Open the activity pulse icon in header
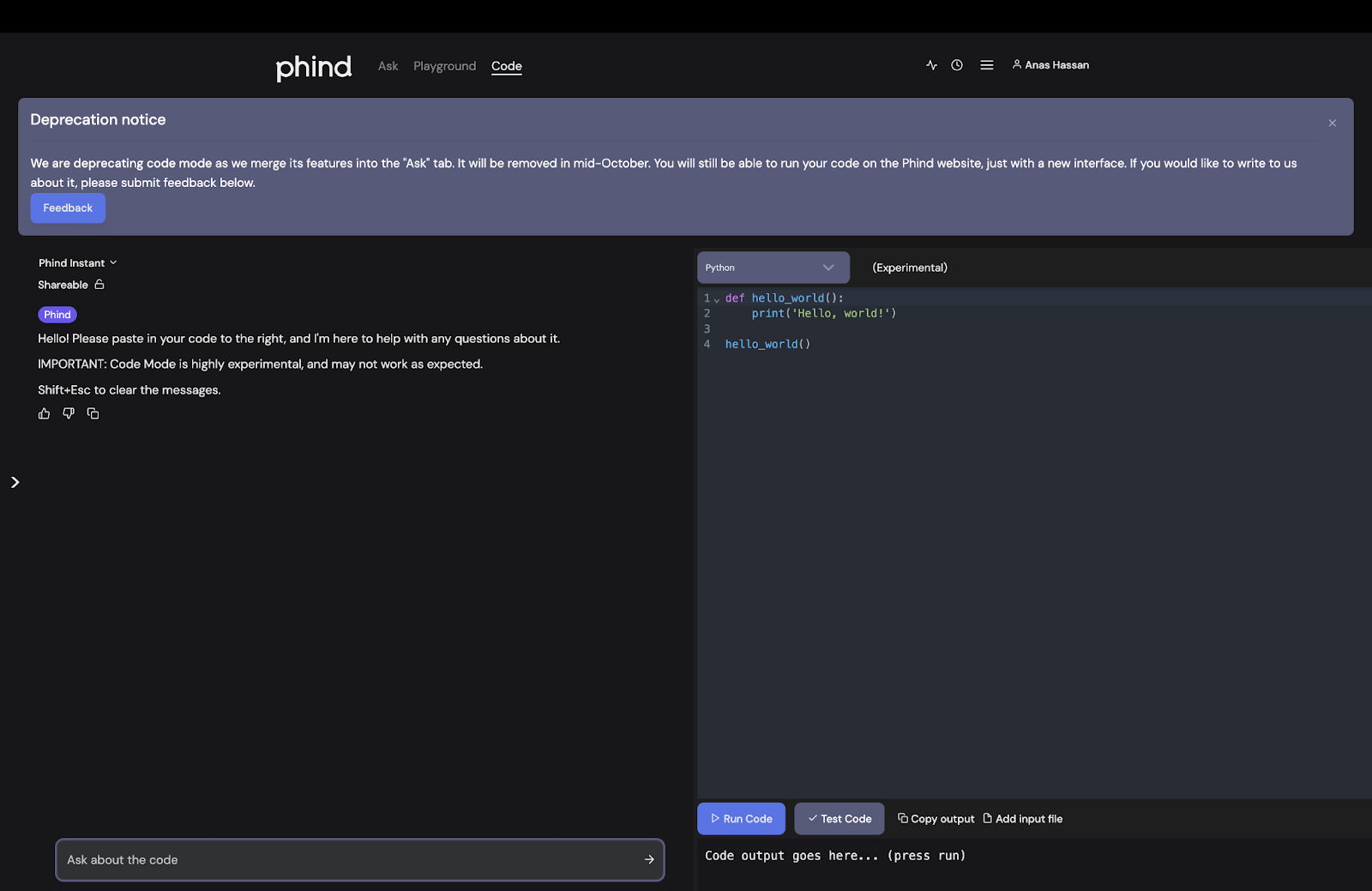1372x891 pixels. (x=931, y=65)
